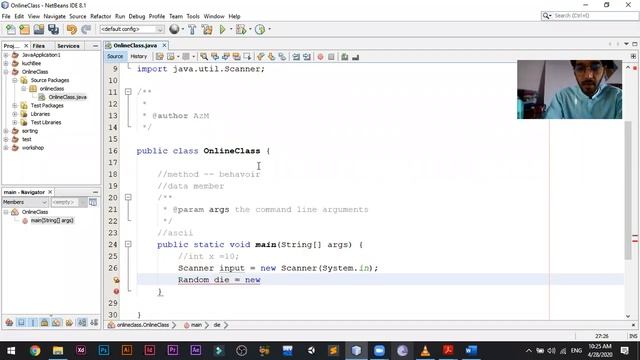Image resolution: width=640 pixels, height=360 pixels.
Task: Expand the JavaApplication1 project node
Action: tap(6, 55)
